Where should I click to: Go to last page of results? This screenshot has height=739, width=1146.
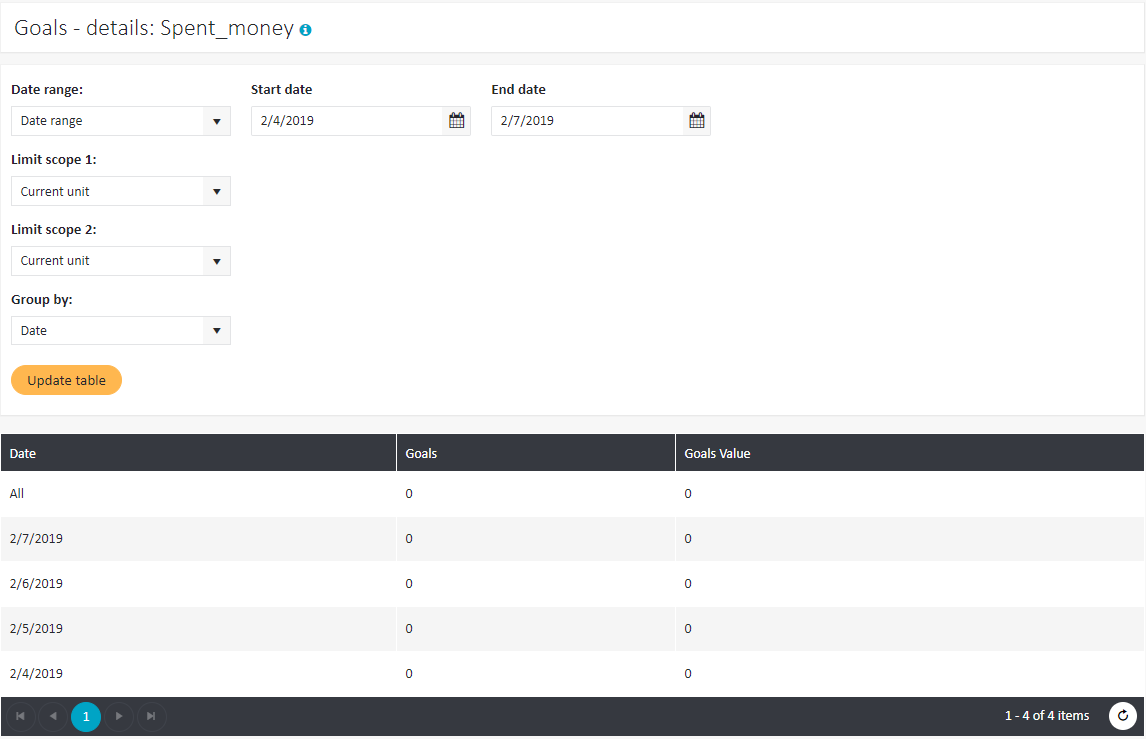(x=151, y=716)
